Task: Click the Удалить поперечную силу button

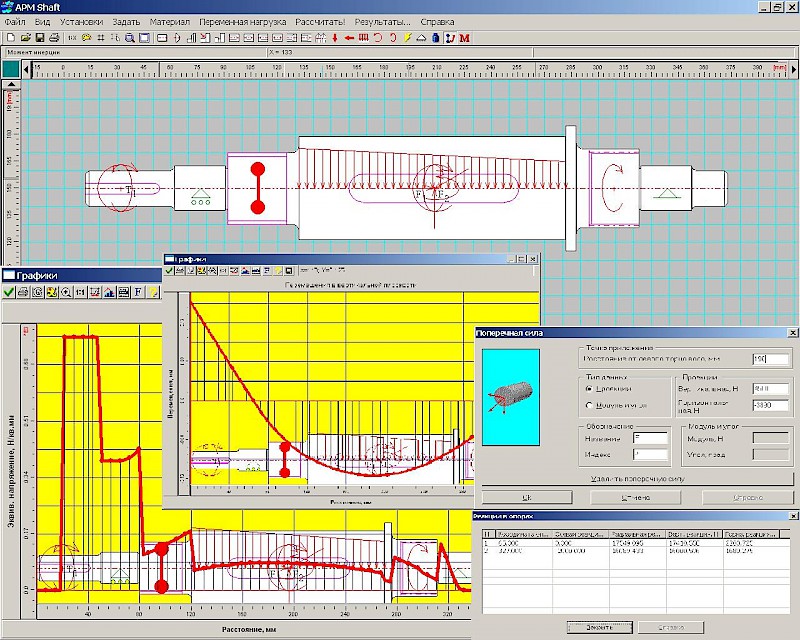Action: click(x=638, y=479)
